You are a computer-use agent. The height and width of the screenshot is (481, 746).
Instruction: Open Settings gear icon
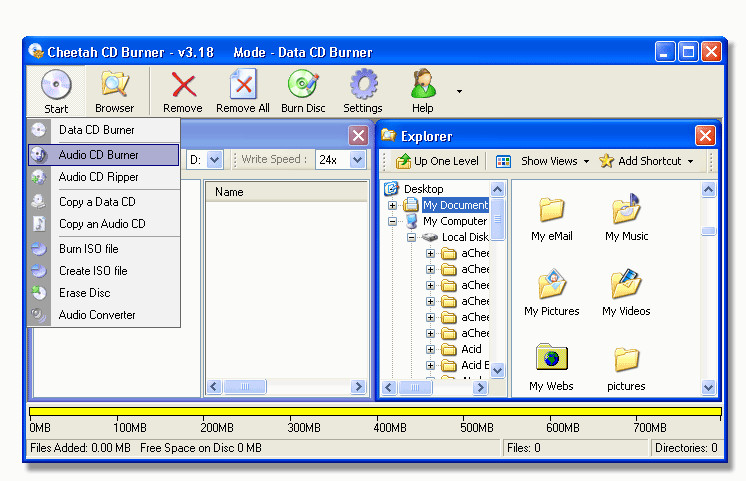(363, 84)
